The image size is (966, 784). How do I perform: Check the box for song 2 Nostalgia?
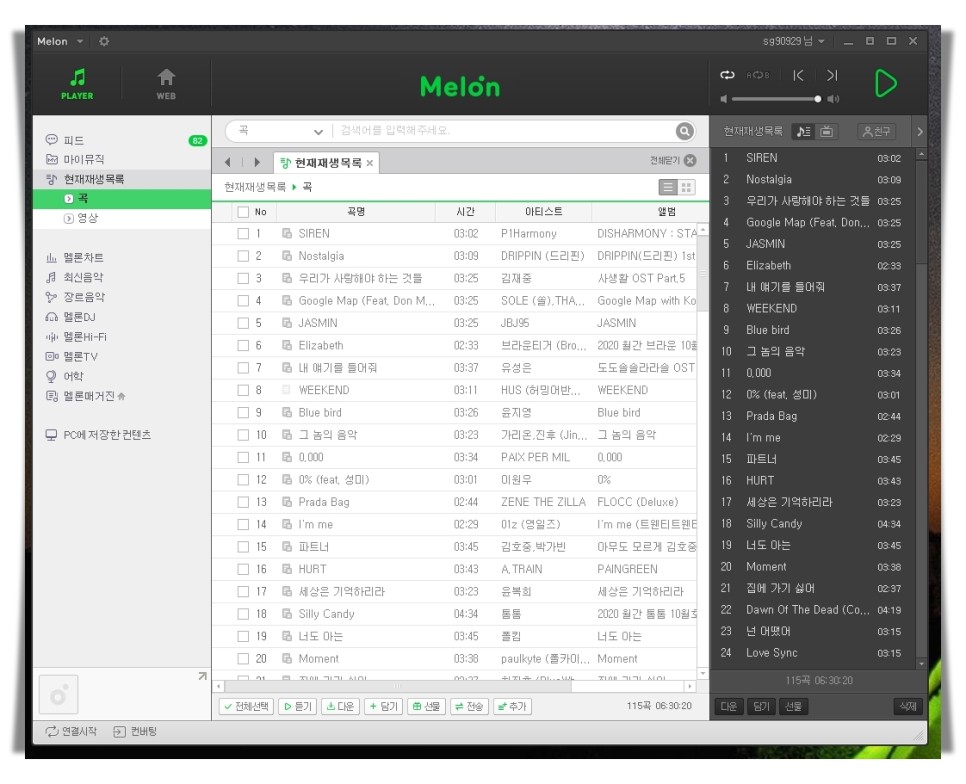243,256
